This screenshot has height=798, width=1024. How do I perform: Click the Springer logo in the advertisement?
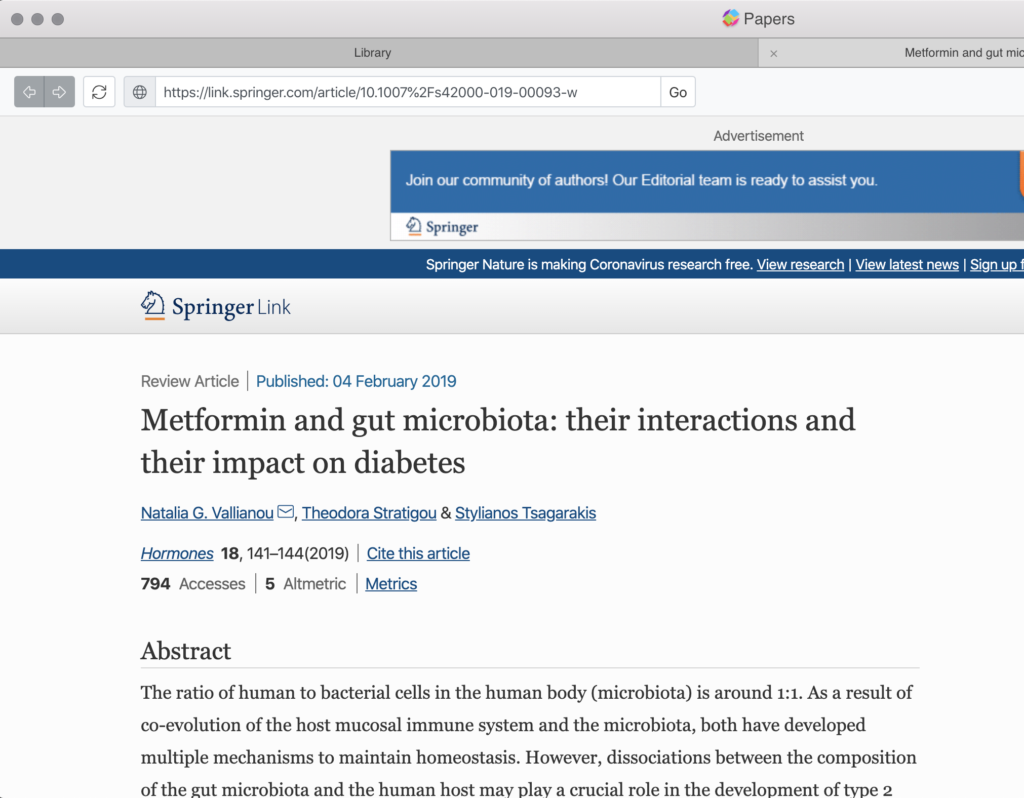pos(442,227)
